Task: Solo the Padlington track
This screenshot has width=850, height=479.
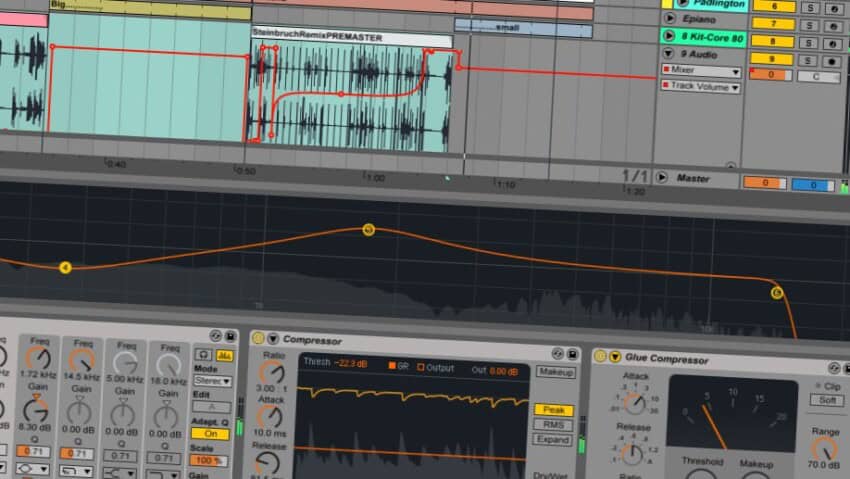Action: pos(810,8)
